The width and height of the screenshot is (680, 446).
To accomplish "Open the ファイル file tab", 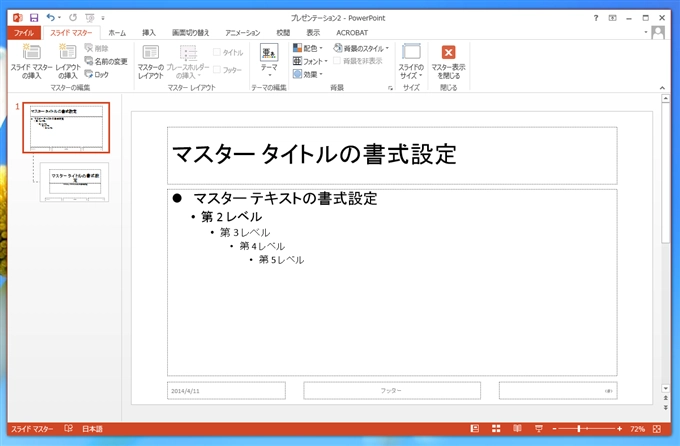I will coord(24,33).
